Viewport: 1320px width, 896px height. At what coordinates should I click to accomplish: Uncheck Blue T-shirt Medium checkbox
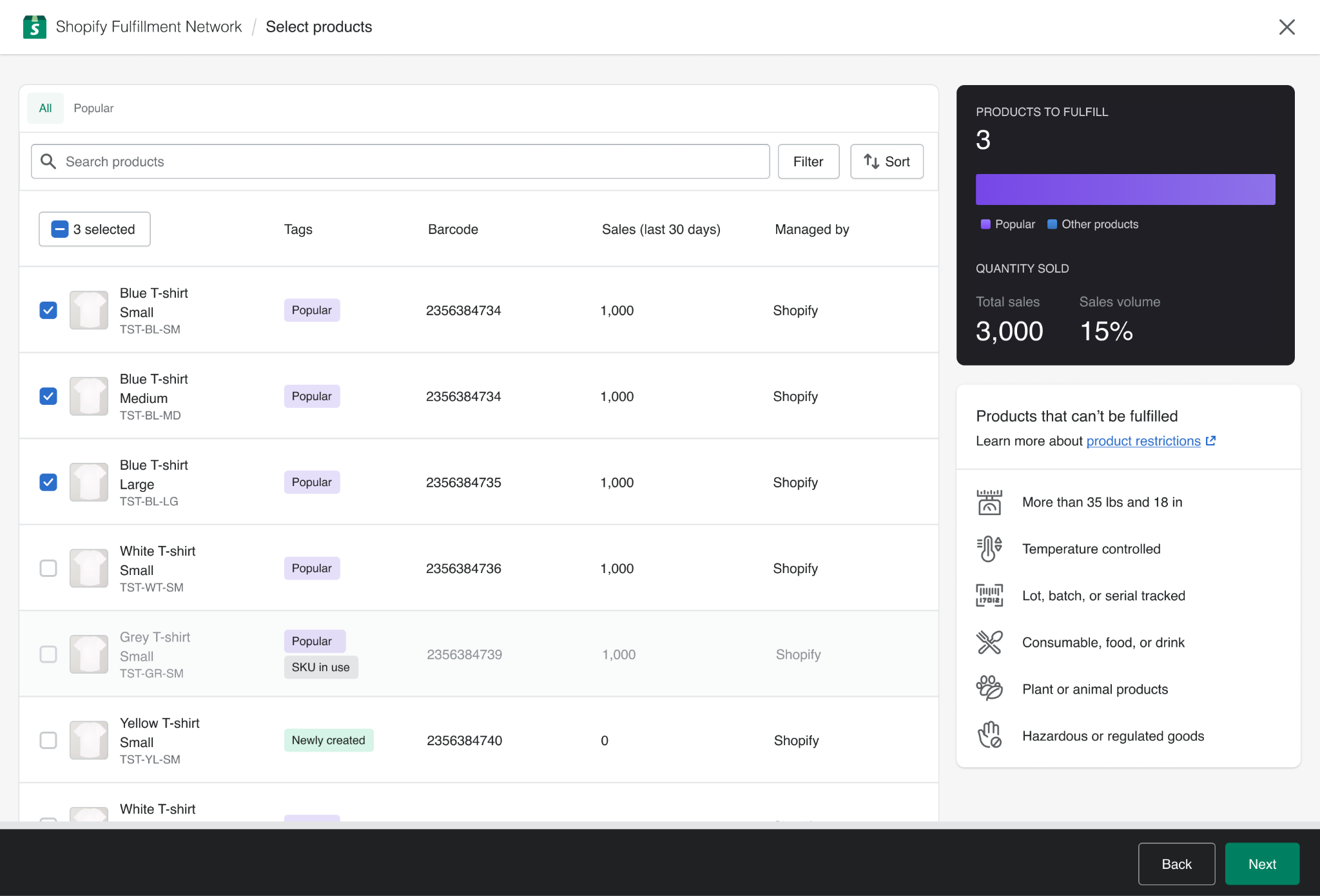(x=48, y=396)
